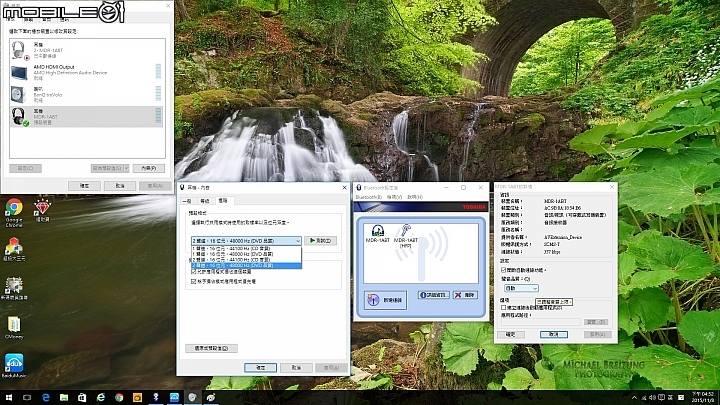This screenshot has height=405, width=720.
Task: Select MDR-1ABT [HFP] device in Bluetooth settings
Action: point(405,236)
